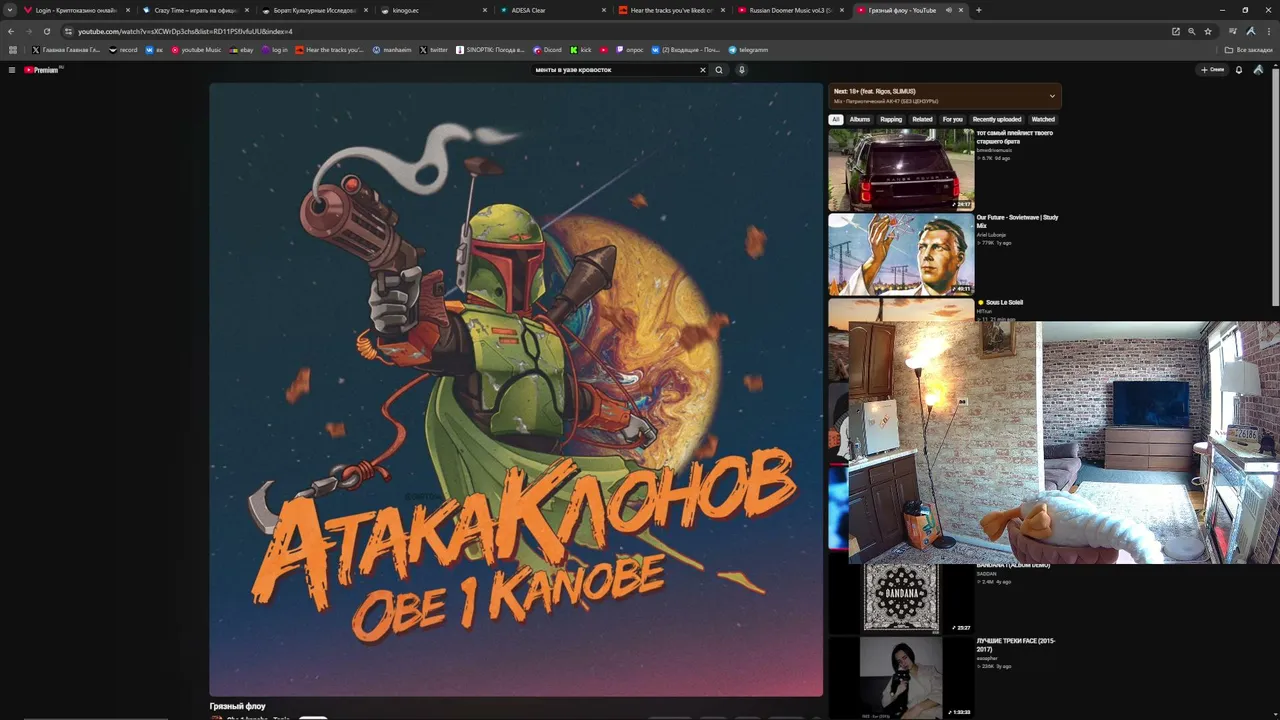Open the browser three-dot menu

[1269, 31]
